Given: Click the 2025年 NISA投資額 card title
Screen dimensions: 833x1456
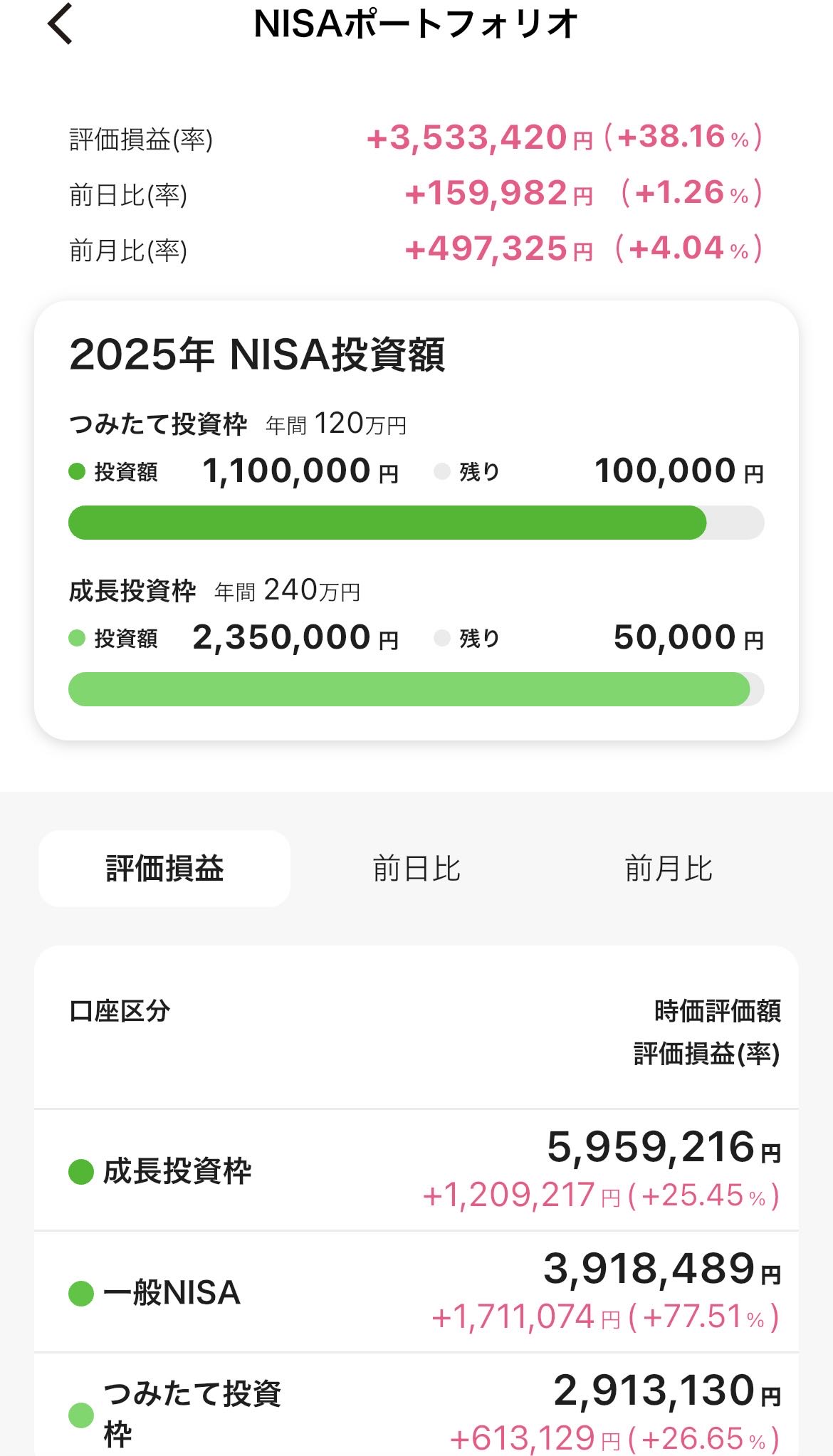Looking at the screenshot, I should click(x=257, y=355).
